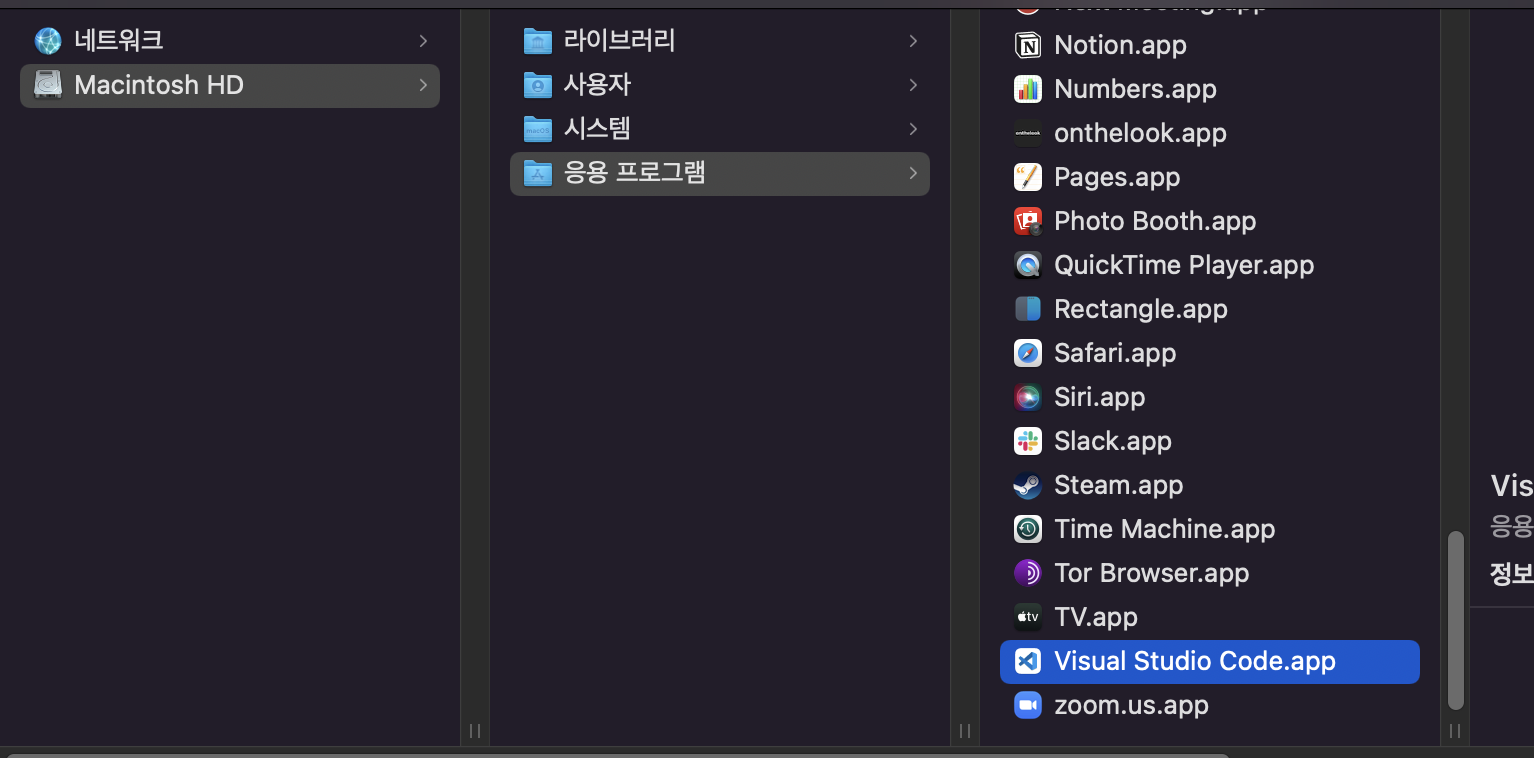This screenshot has height=758, width=1534.
Task: Click the Siri.app icon
Action: [1027, 397]
